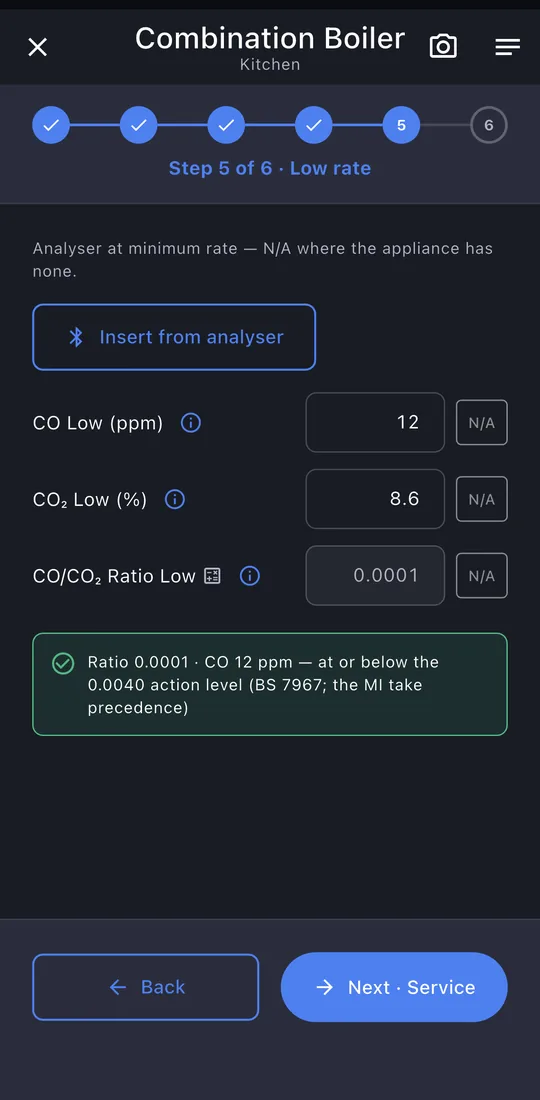
Task: Continue with Next · Service button
Action: (394, 987)
